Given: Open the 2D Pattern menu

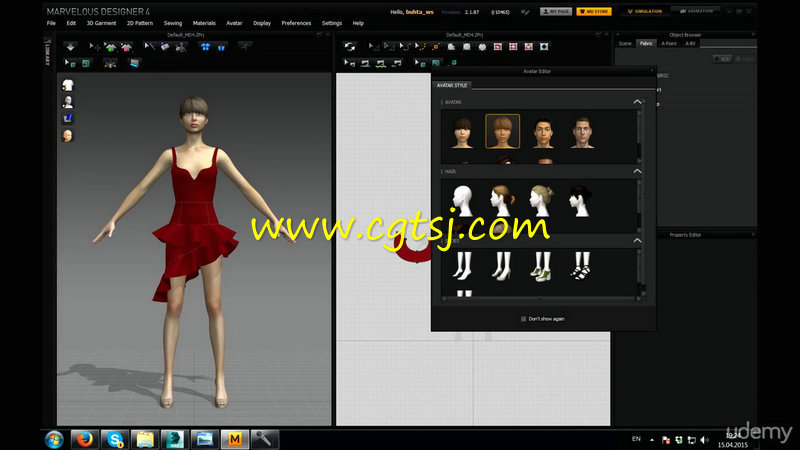Looking at the screenshot, I should click(140, 23).
